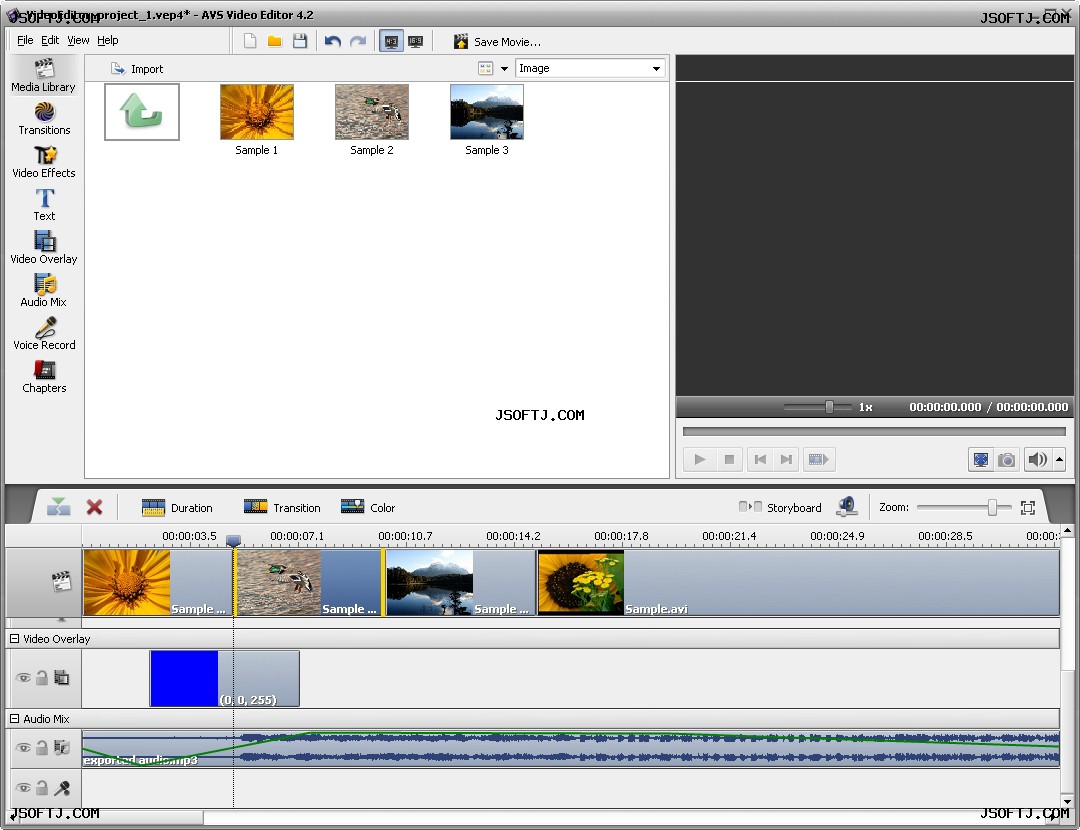Click the Undo arrow icon

(x=333, y=41)
